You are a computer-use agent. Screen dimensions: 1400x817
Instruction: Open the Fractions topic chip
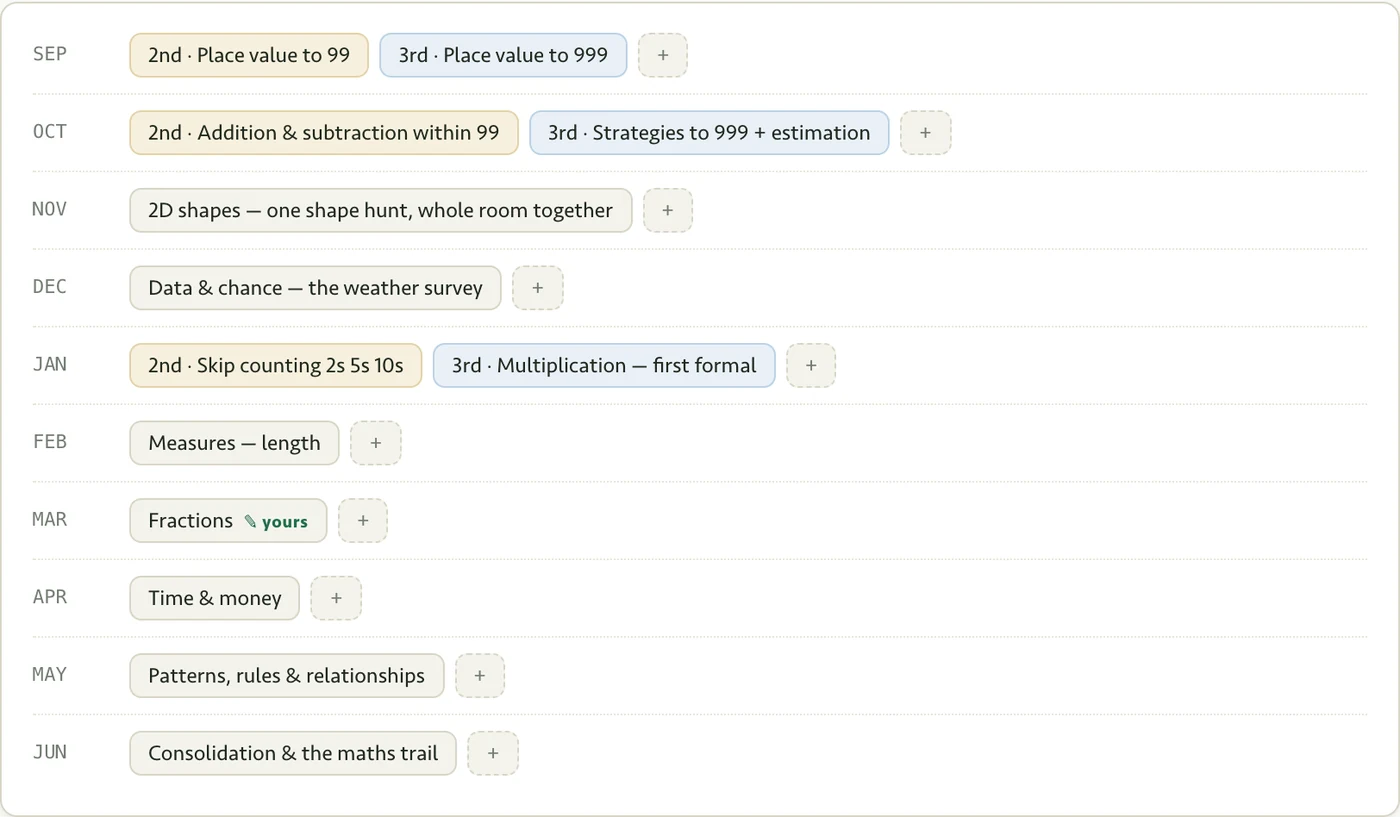coord(228,520)
